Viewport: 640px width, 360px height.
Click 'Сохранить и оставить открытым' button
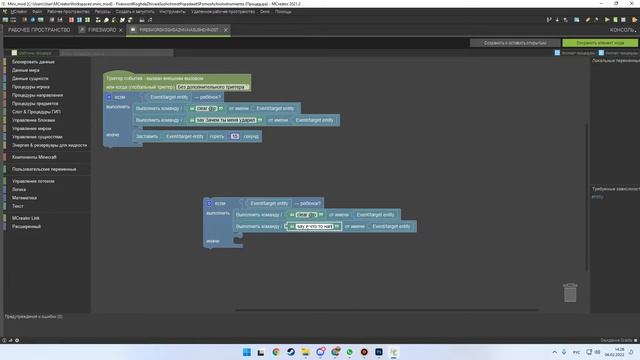coord(515,43)
